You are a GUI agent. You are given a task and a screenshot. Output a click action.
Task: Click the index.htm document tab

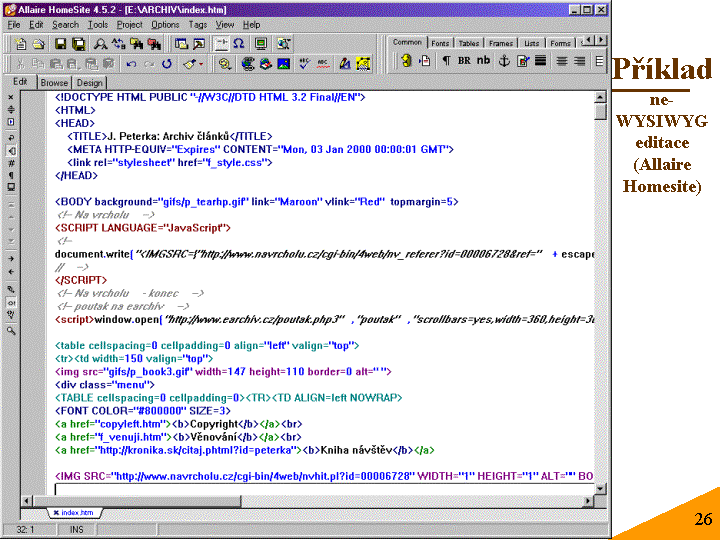[x=75, y=513]
